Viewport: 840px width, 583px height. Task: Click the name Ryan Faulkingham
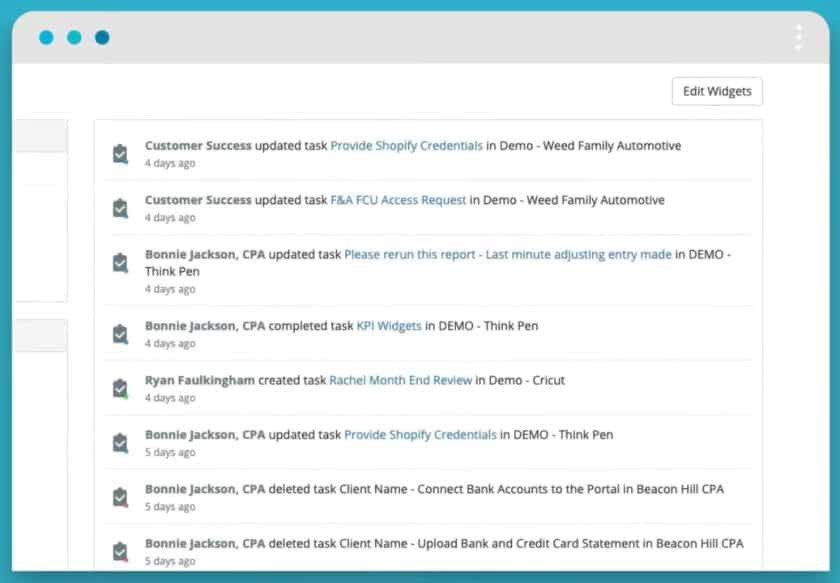(200, 380)
